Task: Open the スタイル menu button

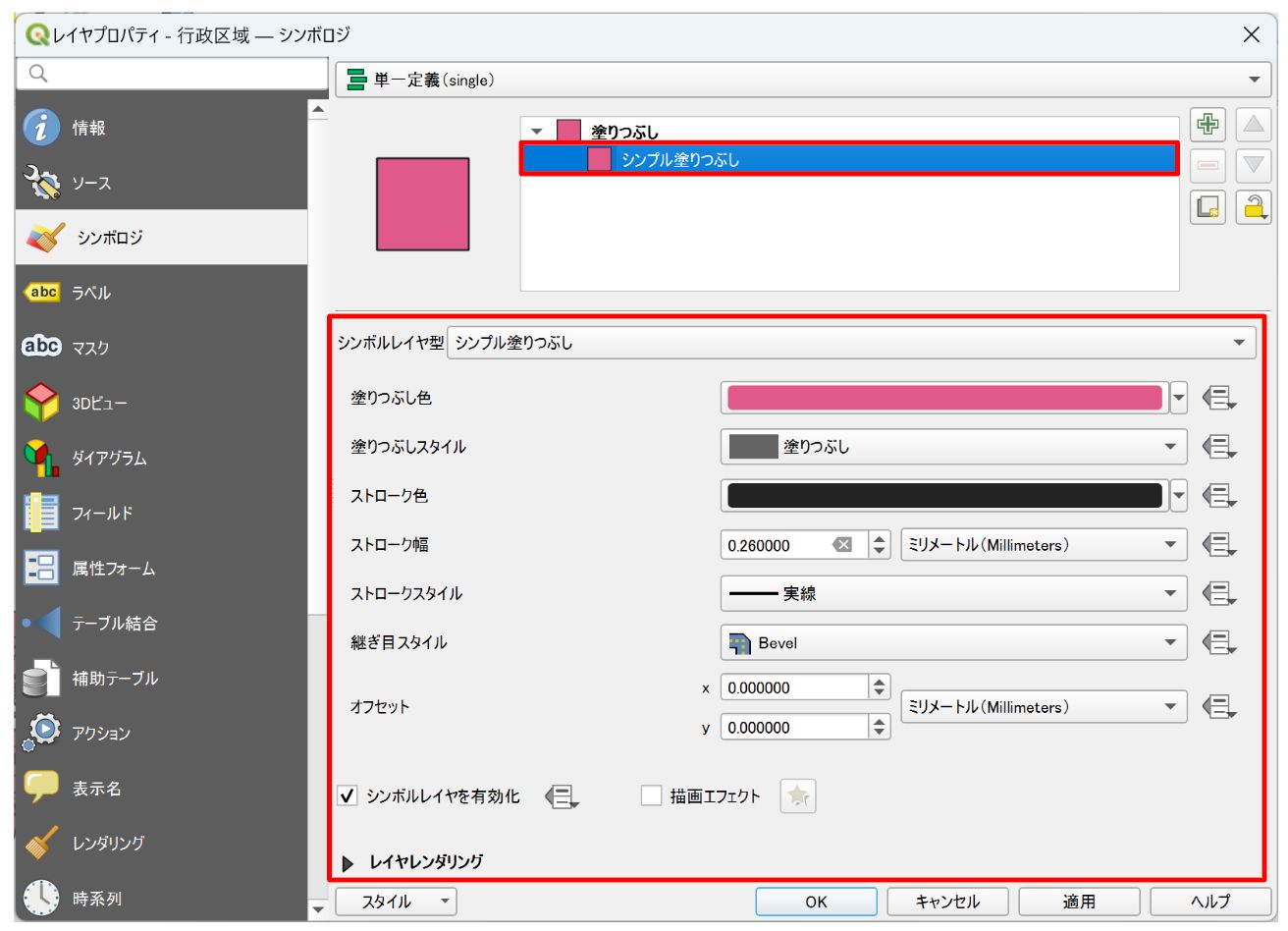Action: coord(396,902)
